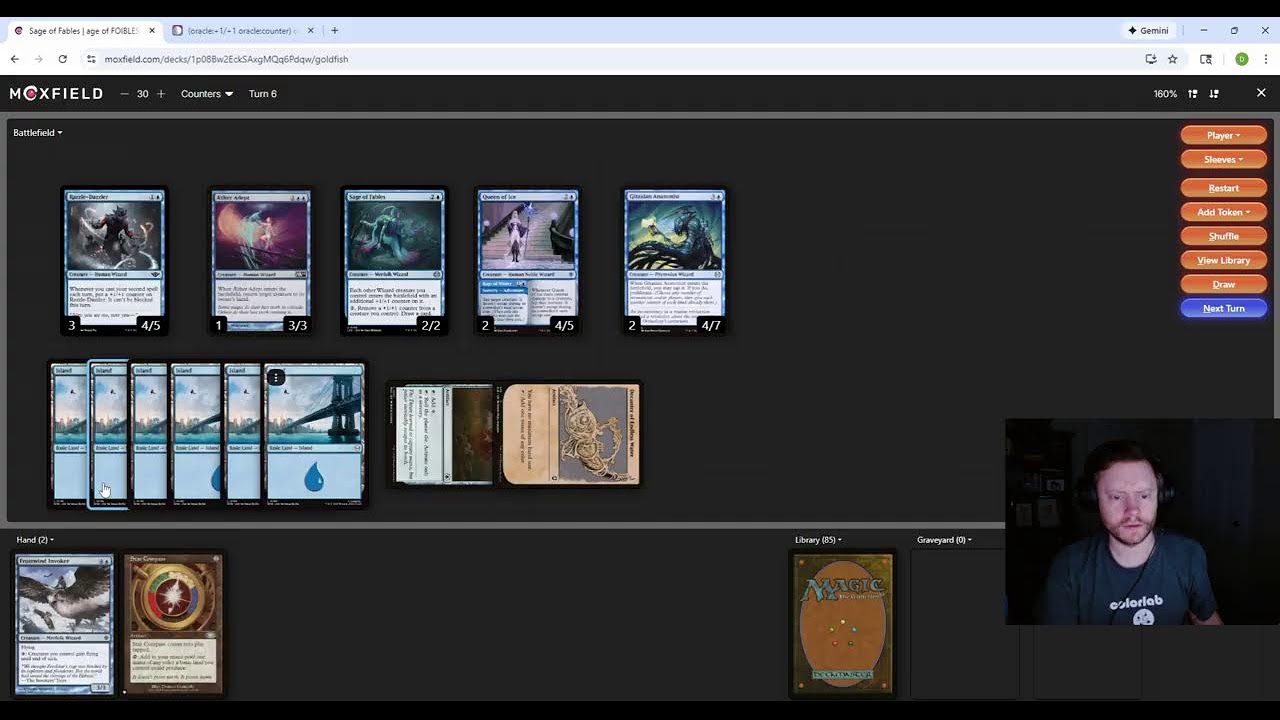Switch to the Sage of Fables browser tab
The width and height of the screenshot is (1280, 720).
[x=85, y=31]
